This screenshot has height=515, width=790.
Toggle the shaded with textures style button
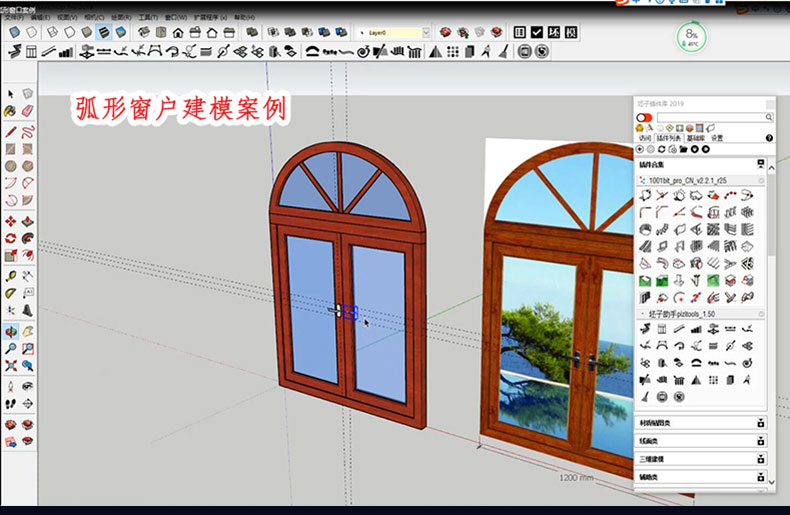pyautogui.click(x=103, y=33)
